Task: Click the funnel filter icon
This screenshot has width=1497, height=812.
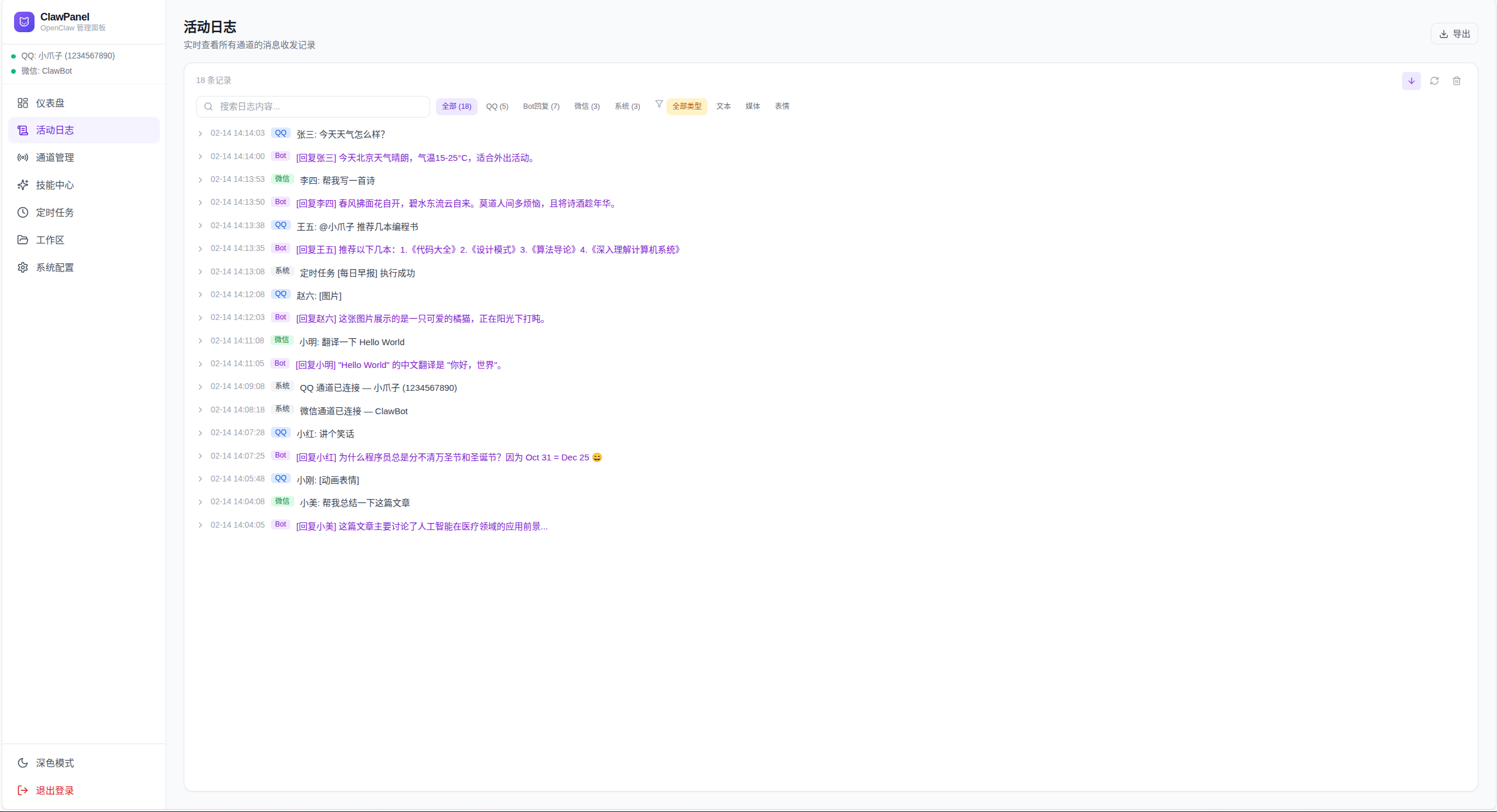Action: click(659, 104)
